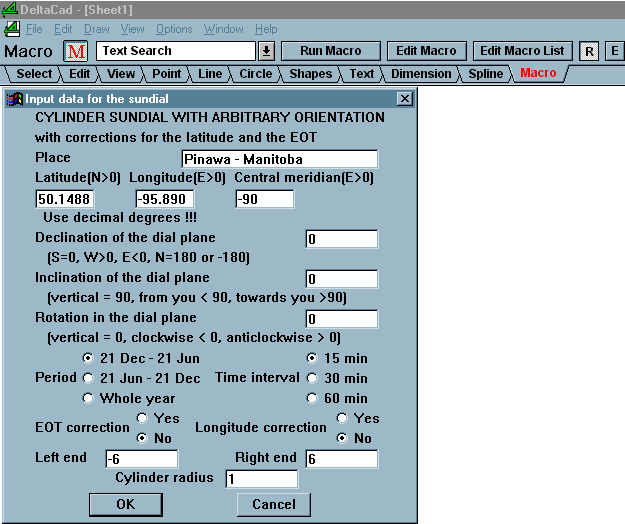This screenshot has width=625, height=524.
Task: Switch to the Dimension tab
Action: tap(421, 74)
